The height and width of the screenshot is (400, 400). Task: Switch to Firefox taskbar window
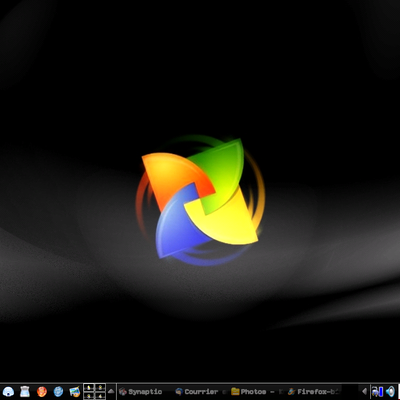(314, 392)
